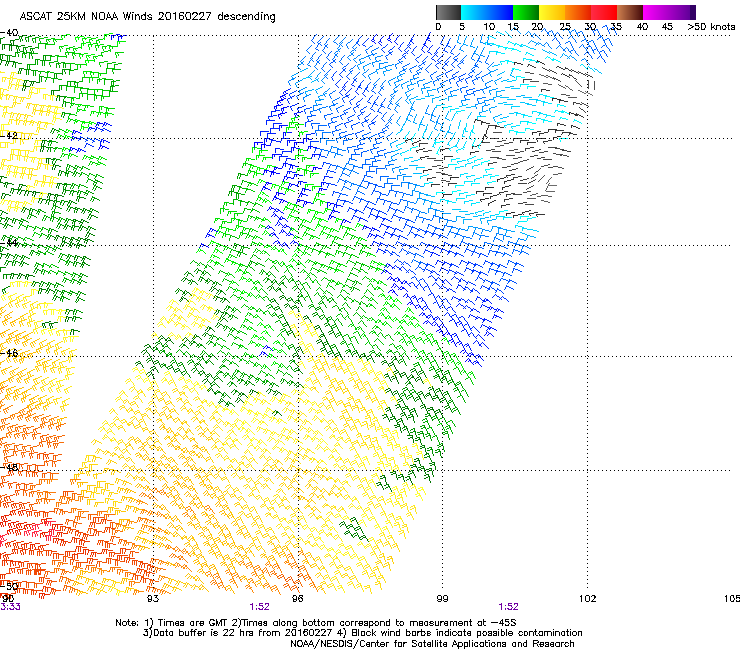Click the '-50' latitude label
Viewport: 740px width, 650px height.
tap(9, 586)
